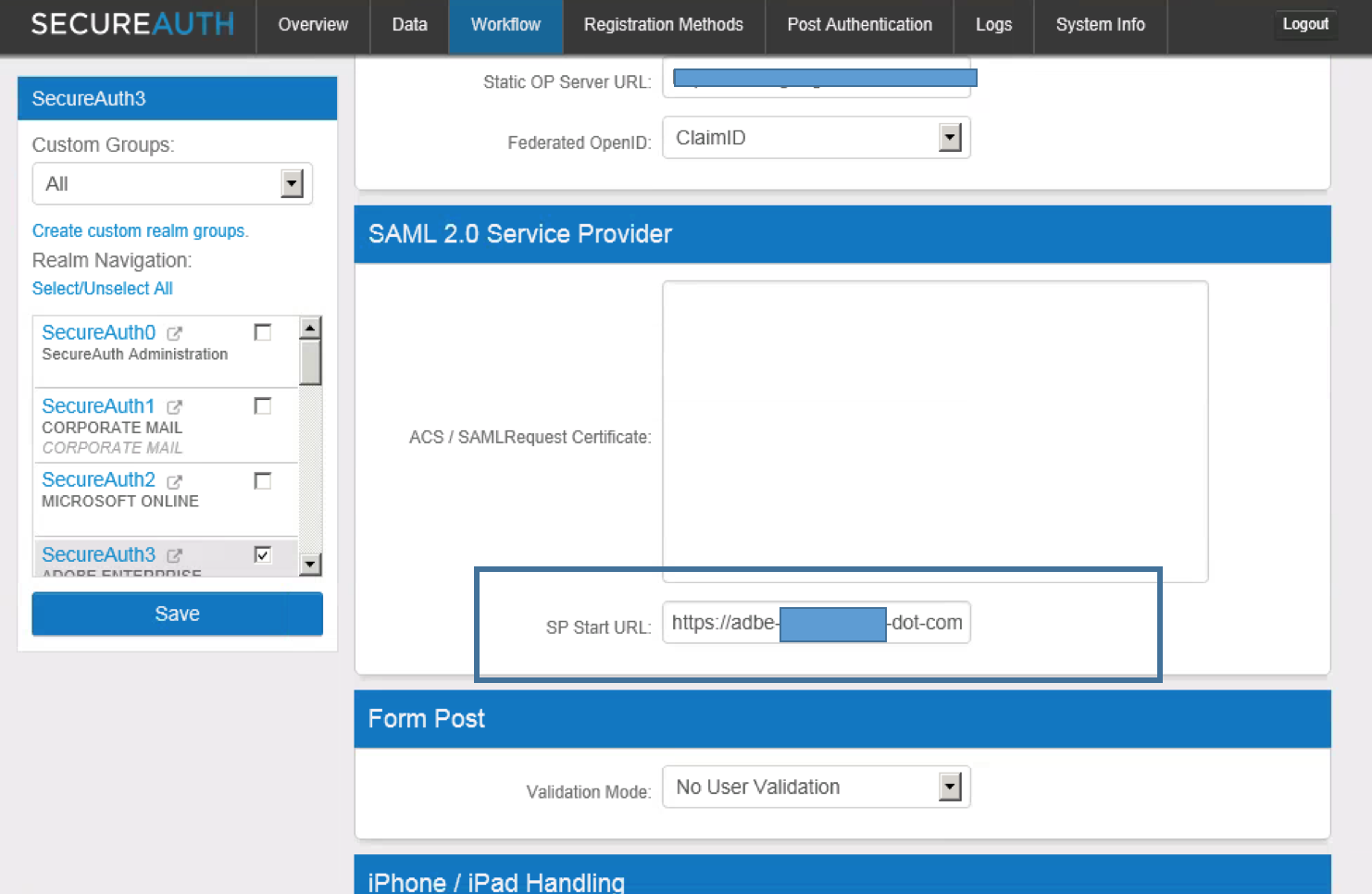Screen dimensions: 1372x894
Task: Check the SecureAuth0 realm checkbox
Action: point(263,330)
